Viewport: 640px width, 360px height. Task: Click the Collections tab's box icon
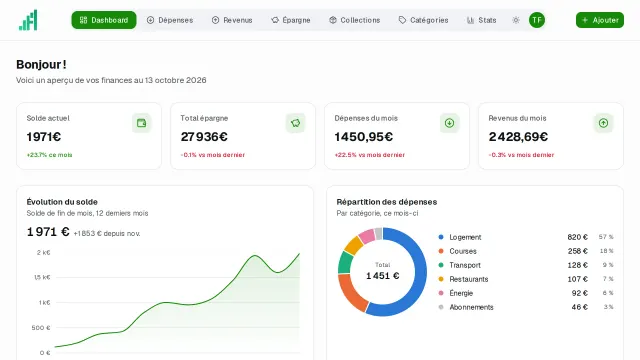pos(333,20)
